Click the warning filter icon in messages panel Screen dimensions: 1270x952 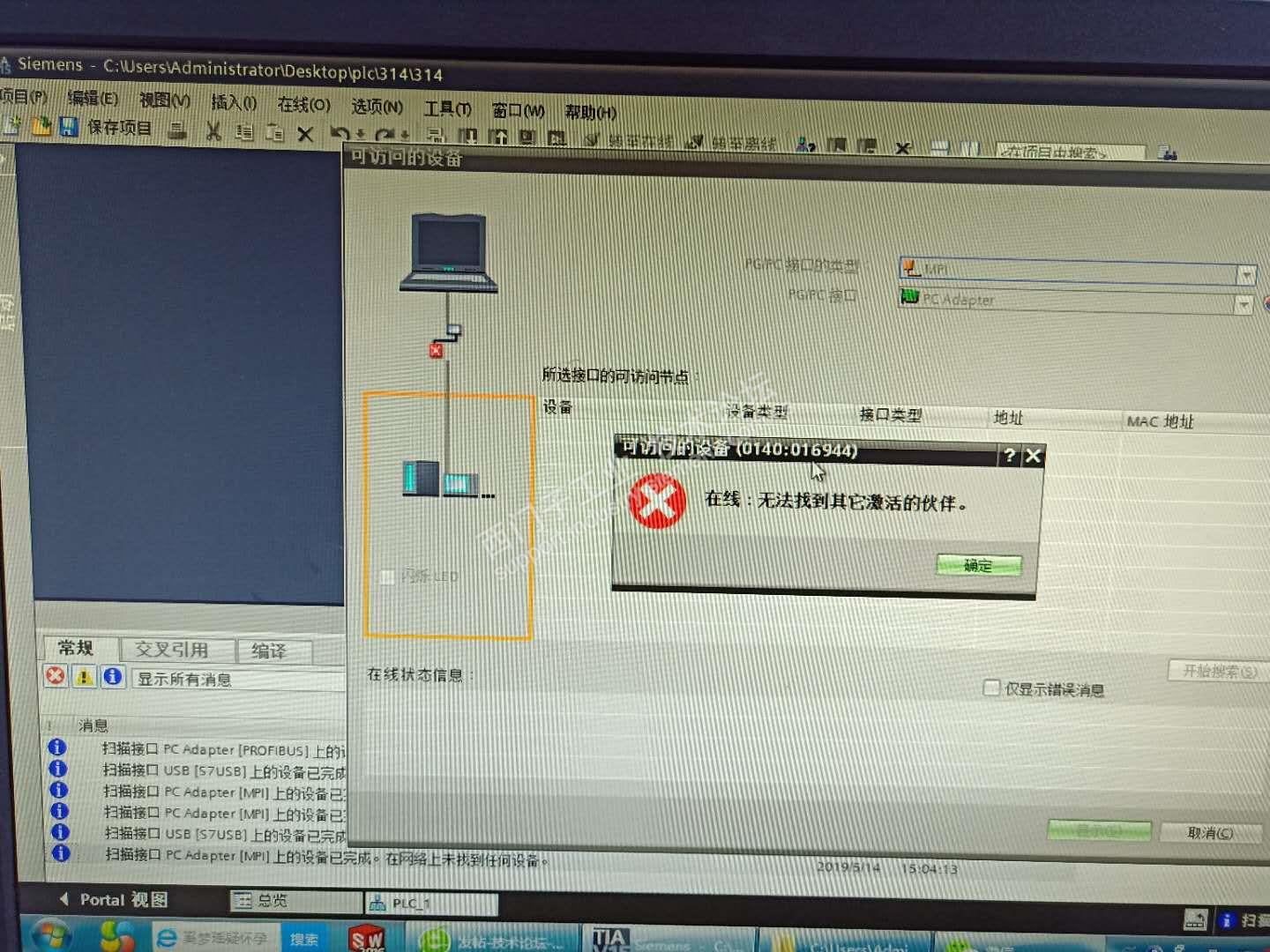tap(84, 676)
